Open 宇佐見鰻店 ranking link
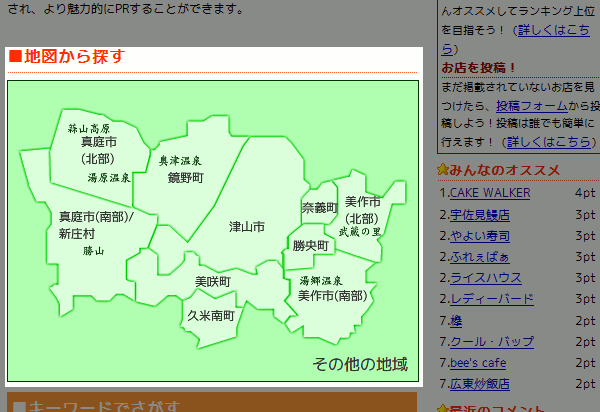600x412 pixels. click(x=479, y=215)
